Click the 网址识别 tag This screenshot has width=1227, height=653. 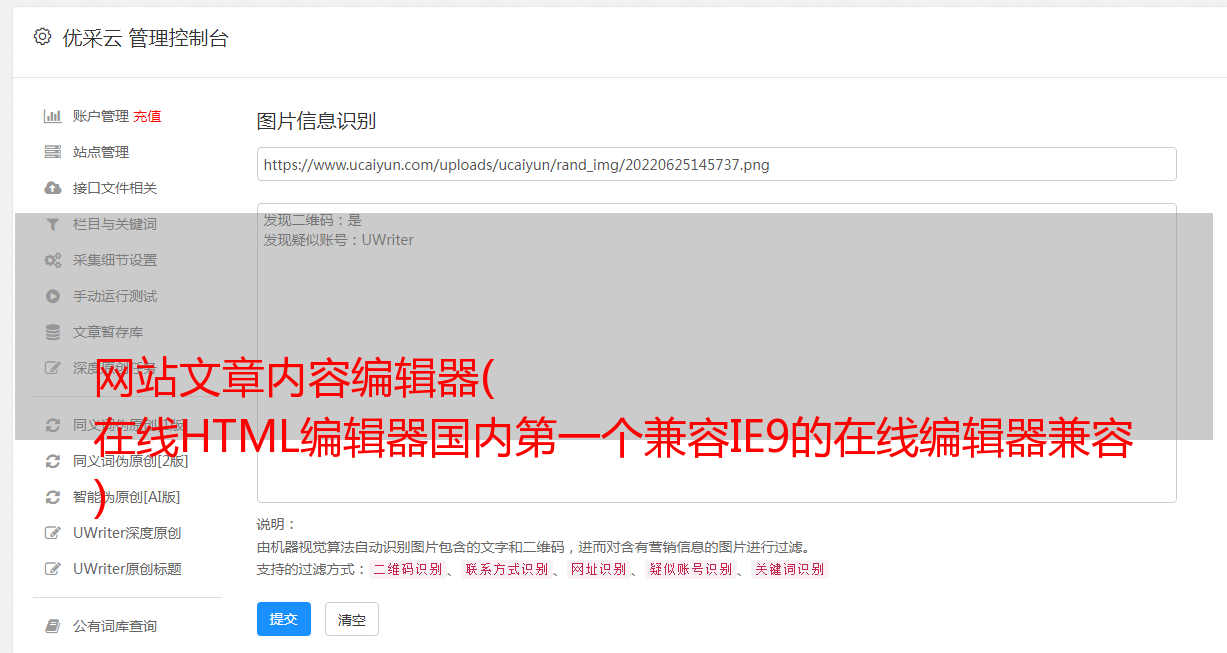tap(598, 569)
